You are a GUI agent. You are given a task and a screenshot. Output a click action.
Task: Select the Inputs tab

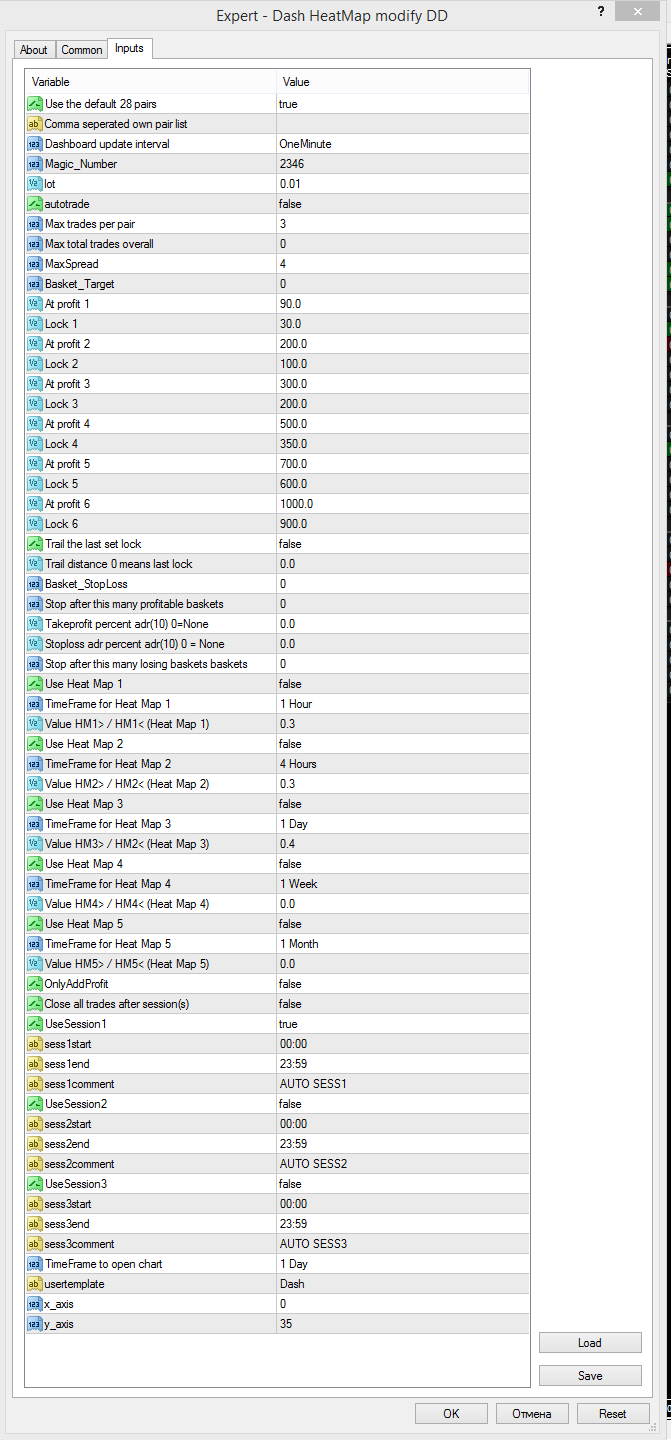click(129, 48)
